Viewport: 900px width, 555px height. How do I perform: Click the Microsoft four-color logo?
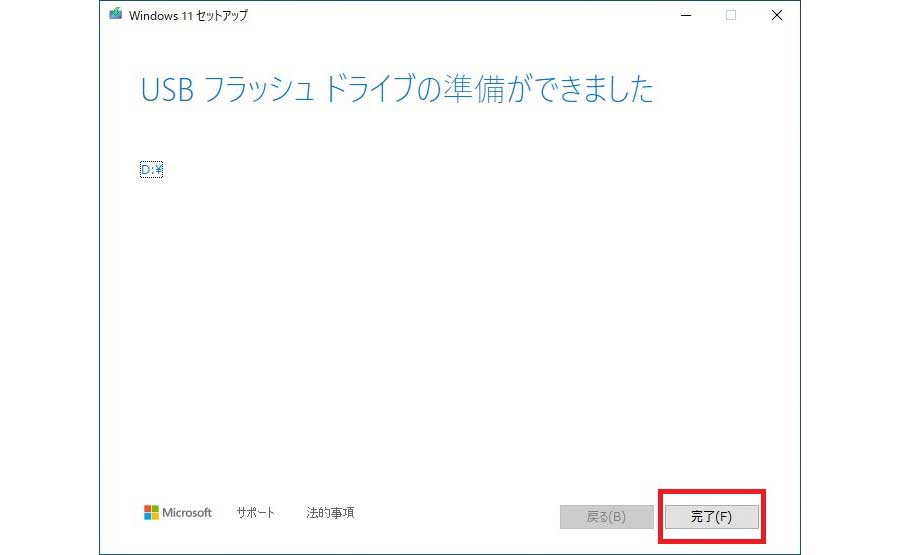151,513
